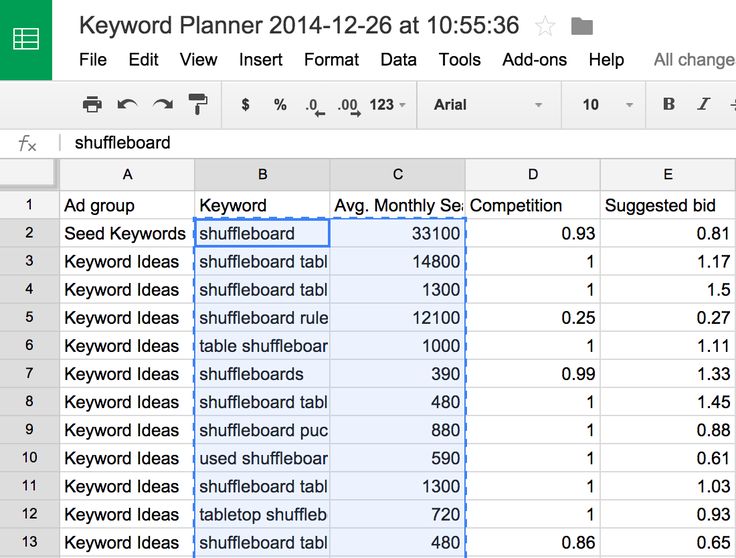The height and width of the screenshot is (558, 736).
Task: Click the print icon in toolbar
Action: [x=92, y=104]
